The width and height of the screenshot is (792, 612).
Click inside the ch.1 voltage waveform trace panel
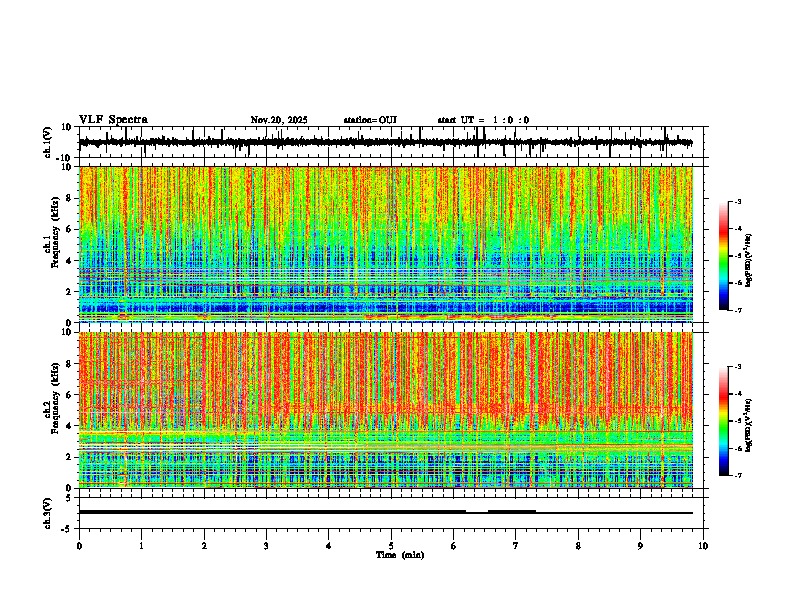(x=393, y=142)
